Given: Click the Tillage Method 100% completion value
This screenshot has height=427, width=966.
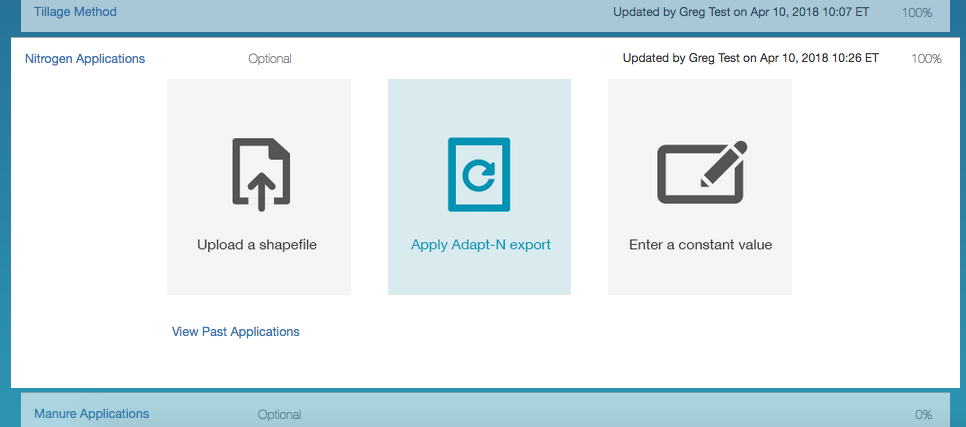Looking at the screenshot, I should (x=917, y=13).
